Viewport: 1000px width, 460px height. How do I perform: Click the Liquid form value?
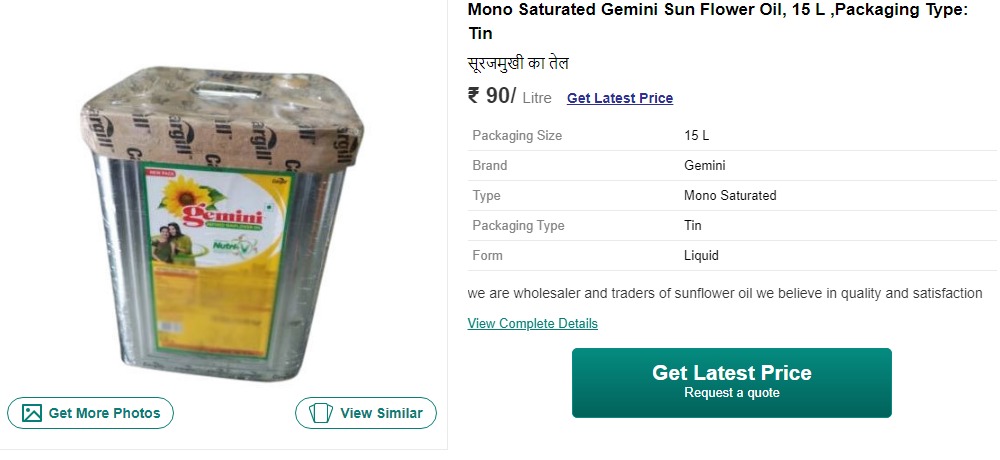coord(701,256)
